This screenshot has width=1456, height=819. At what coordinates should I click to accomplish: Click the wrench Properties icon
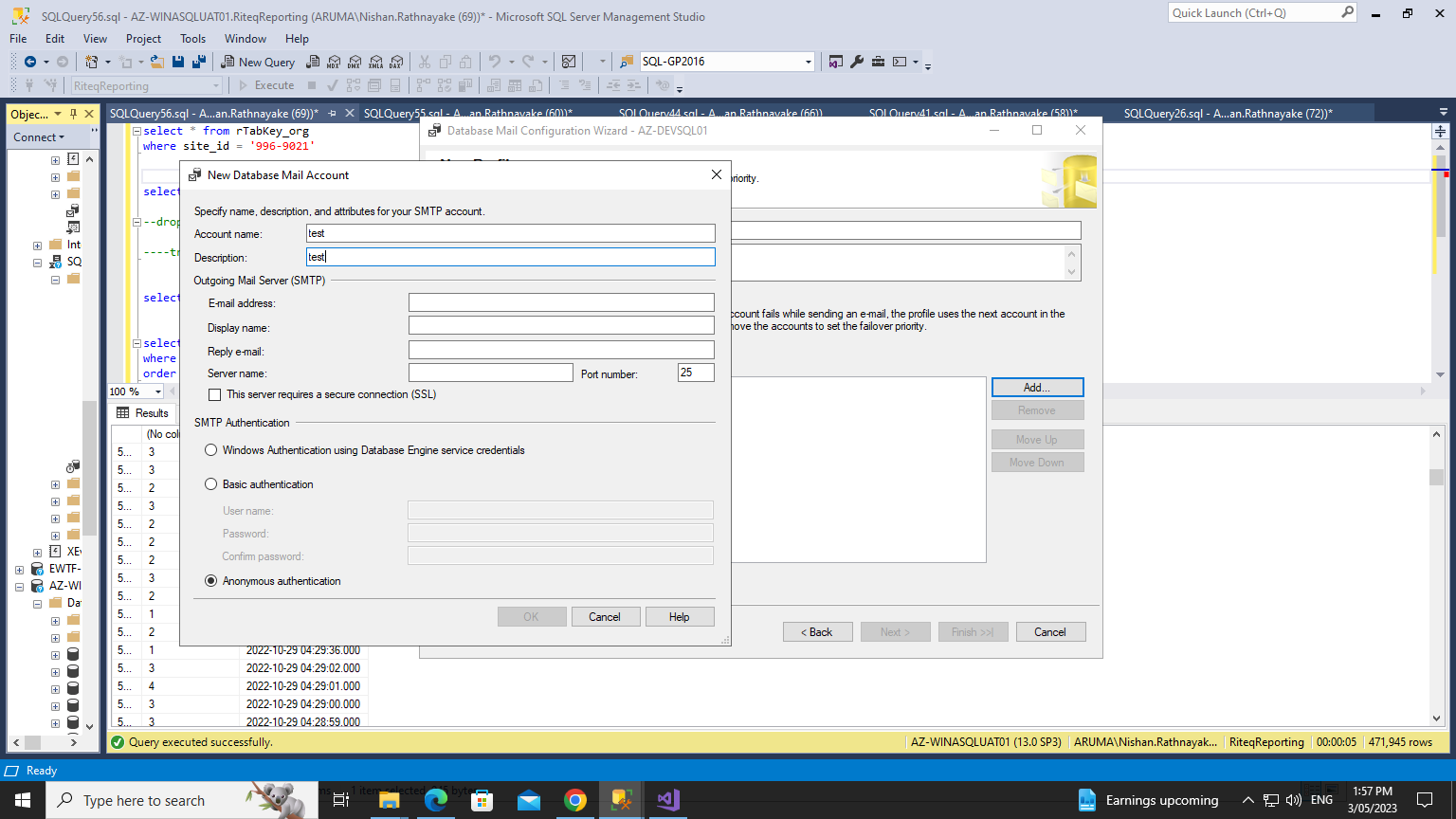coord(857,62)
